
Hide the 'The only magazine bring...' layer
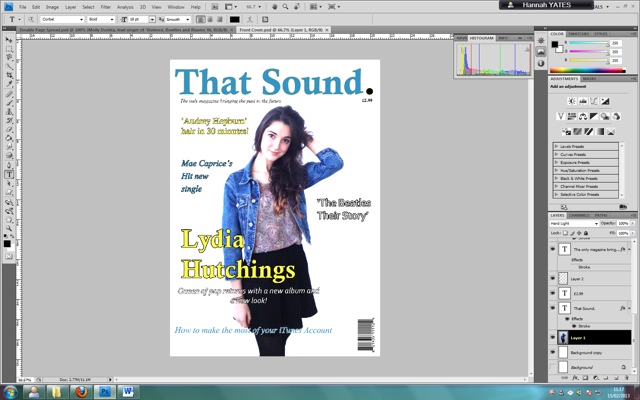(x=553, y=249)
